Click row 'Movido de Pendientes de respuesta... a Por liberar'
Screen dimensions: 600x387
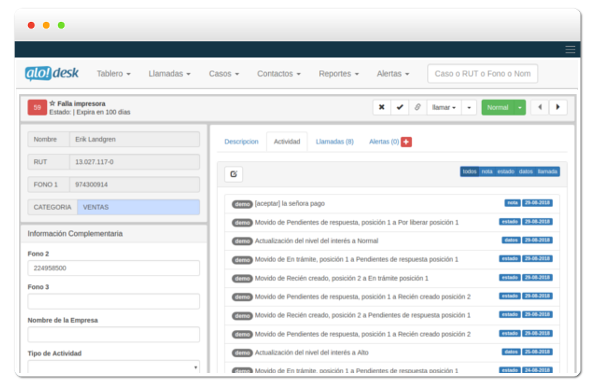[x=392, y=222]
